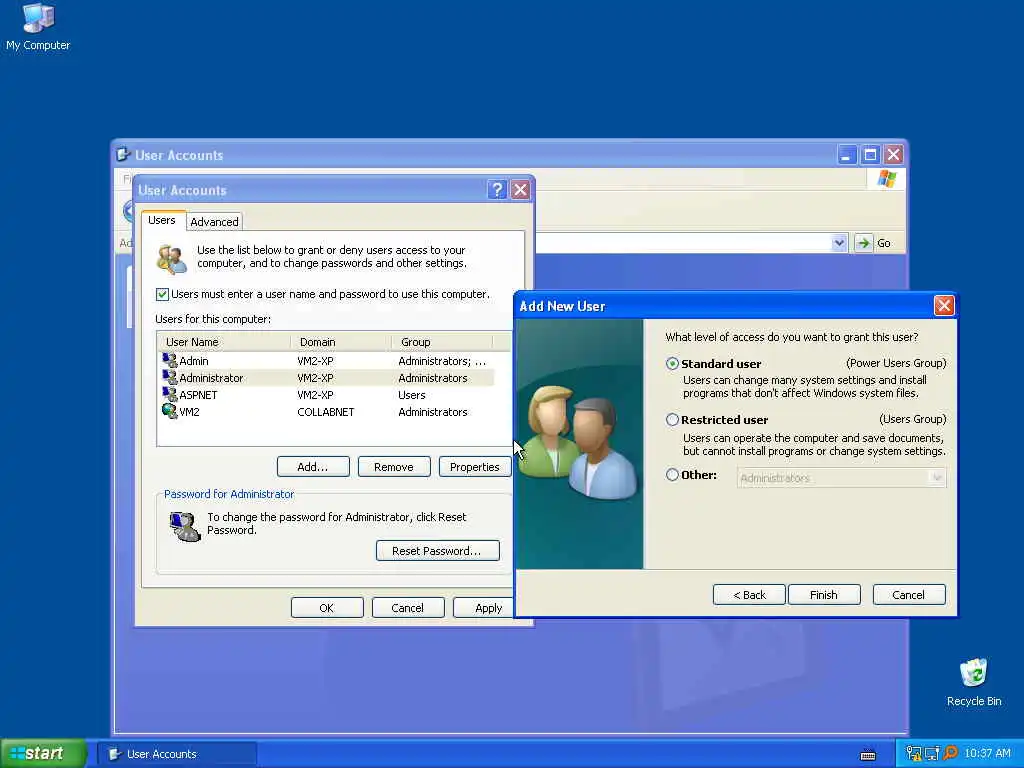This screenshot has width=1024, height=768.
Task: Click the VM2 domain user icon
Action: [x=170, y=411]
